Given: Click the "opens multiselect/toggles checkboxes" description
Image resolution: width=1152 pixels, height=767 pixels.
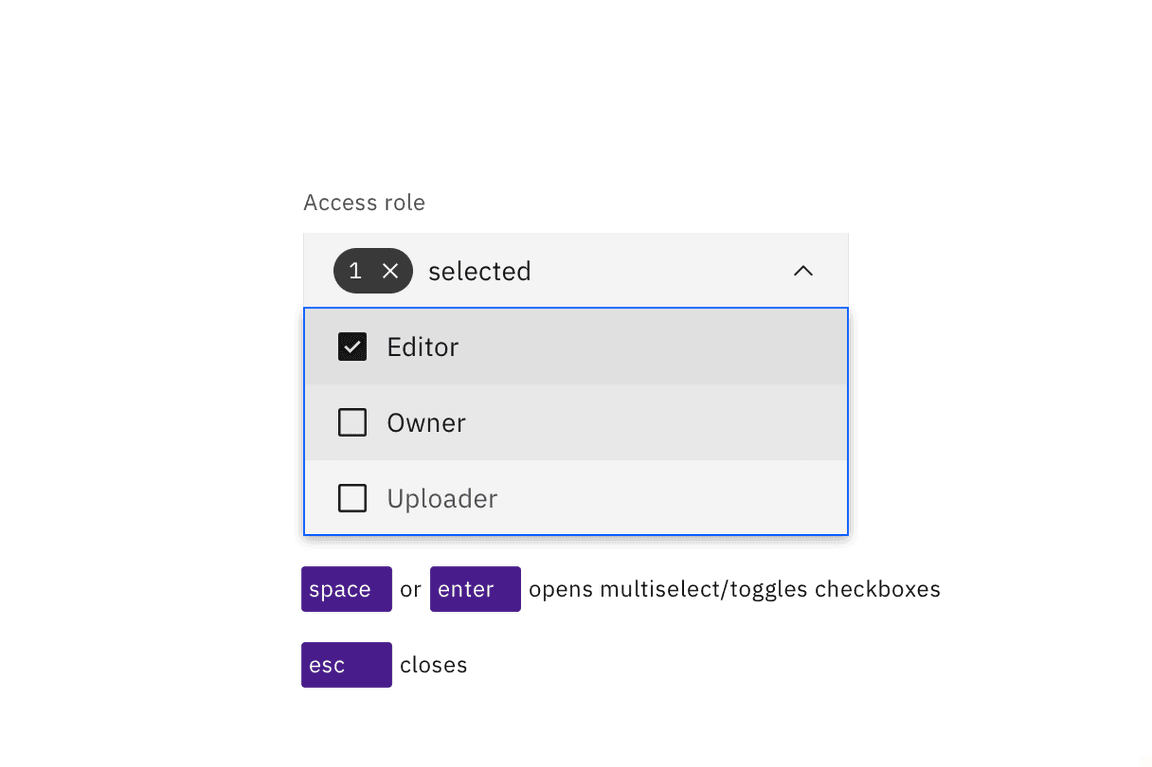Looking at the screenshot, I should coord(734,589).
